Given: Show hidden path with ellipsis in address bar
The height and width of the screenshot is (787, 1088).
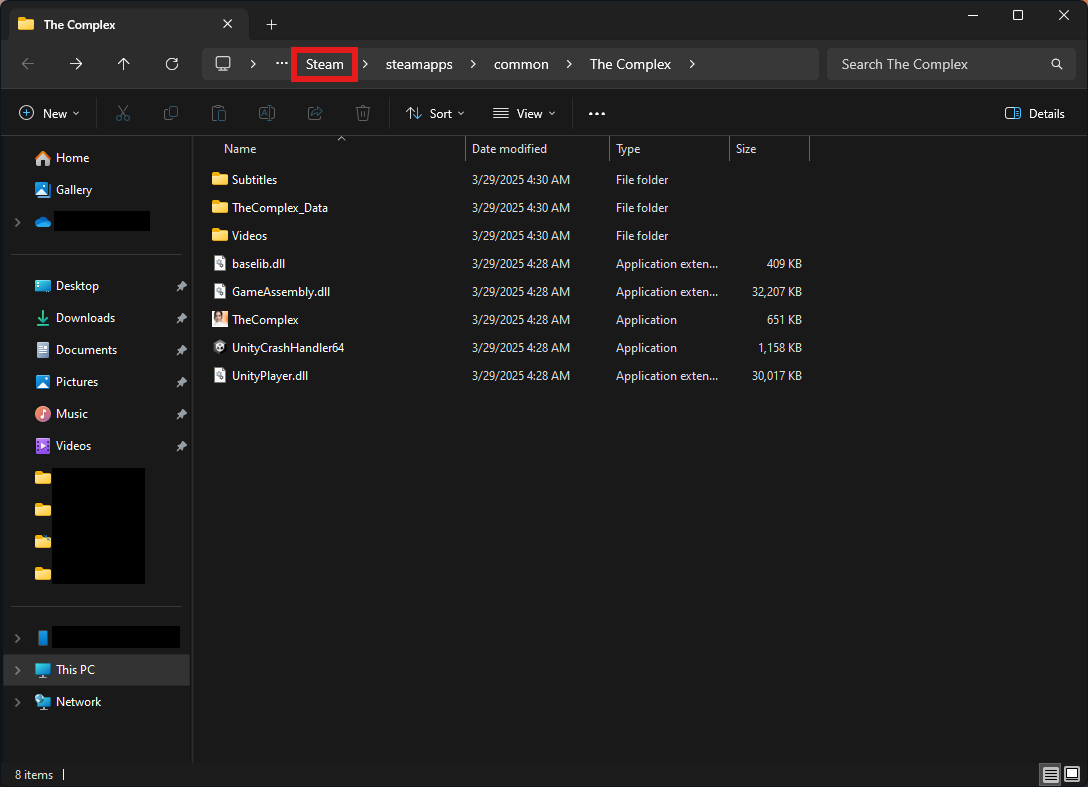Looking at the screenshot, I should 281,63.
